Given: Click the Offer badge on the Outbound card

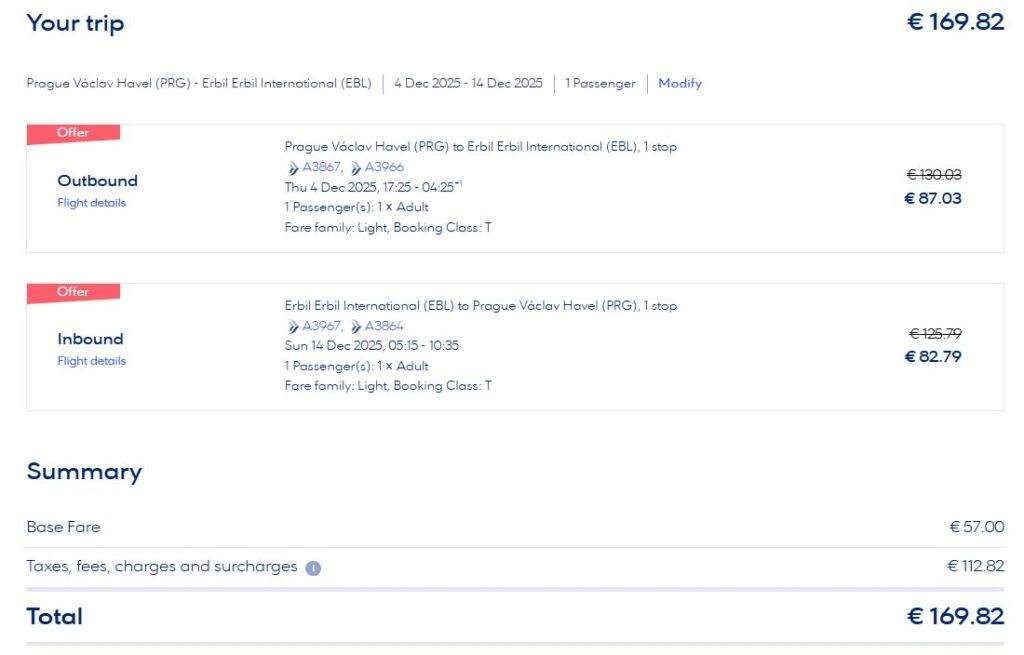Looking at the screenshot, I should 73,133.
